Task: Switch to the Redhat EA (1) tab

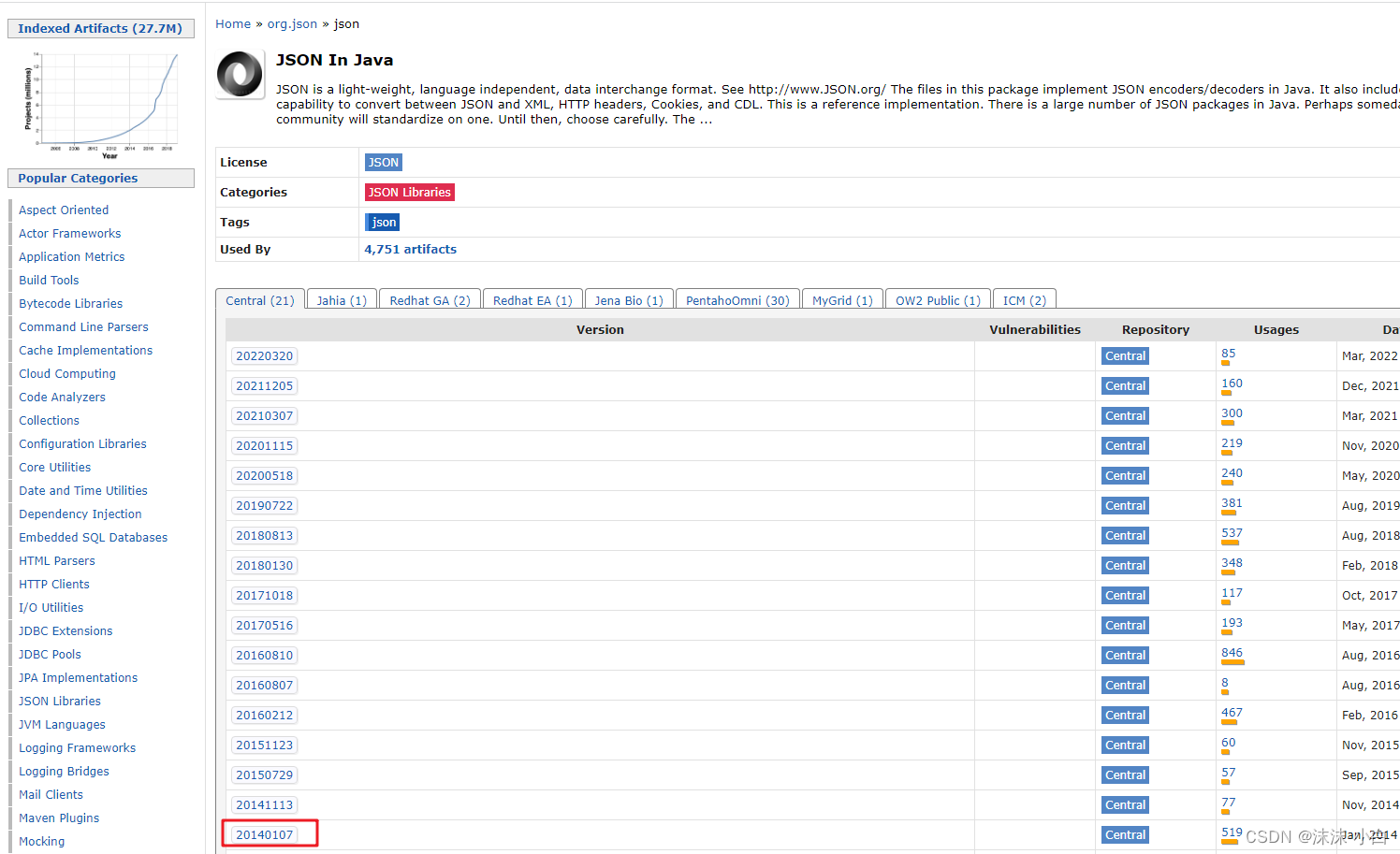Action: click(x=532, y=300)
